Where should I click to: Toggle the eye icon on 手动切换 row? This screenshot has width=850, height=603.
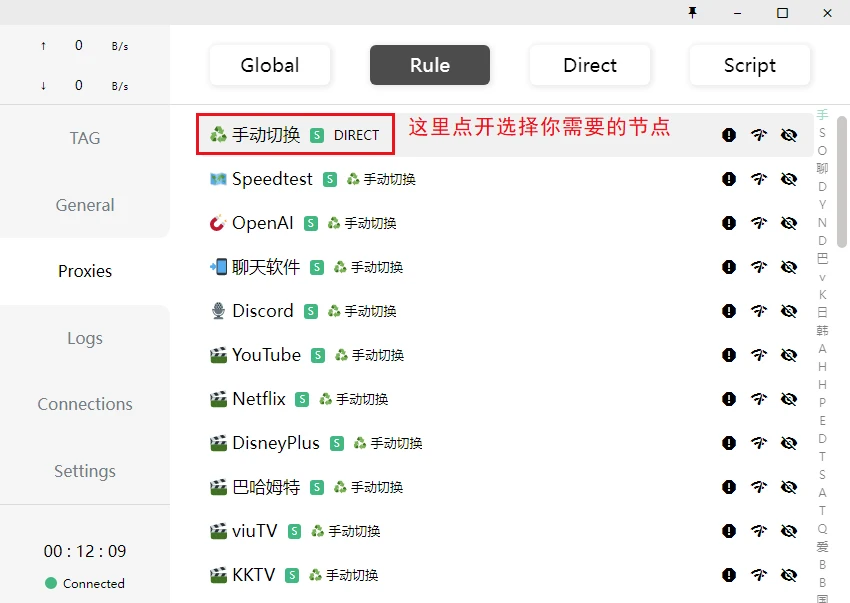[x=789, y=135]
